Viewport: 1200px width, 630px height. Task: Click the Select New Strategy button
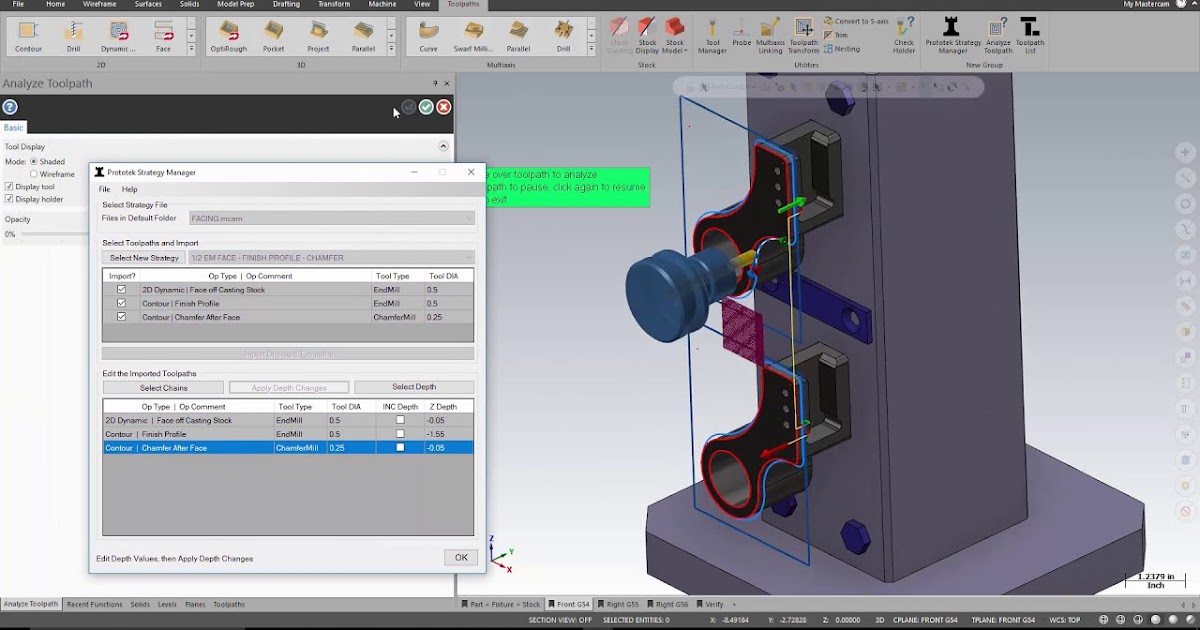pos(144,258)
